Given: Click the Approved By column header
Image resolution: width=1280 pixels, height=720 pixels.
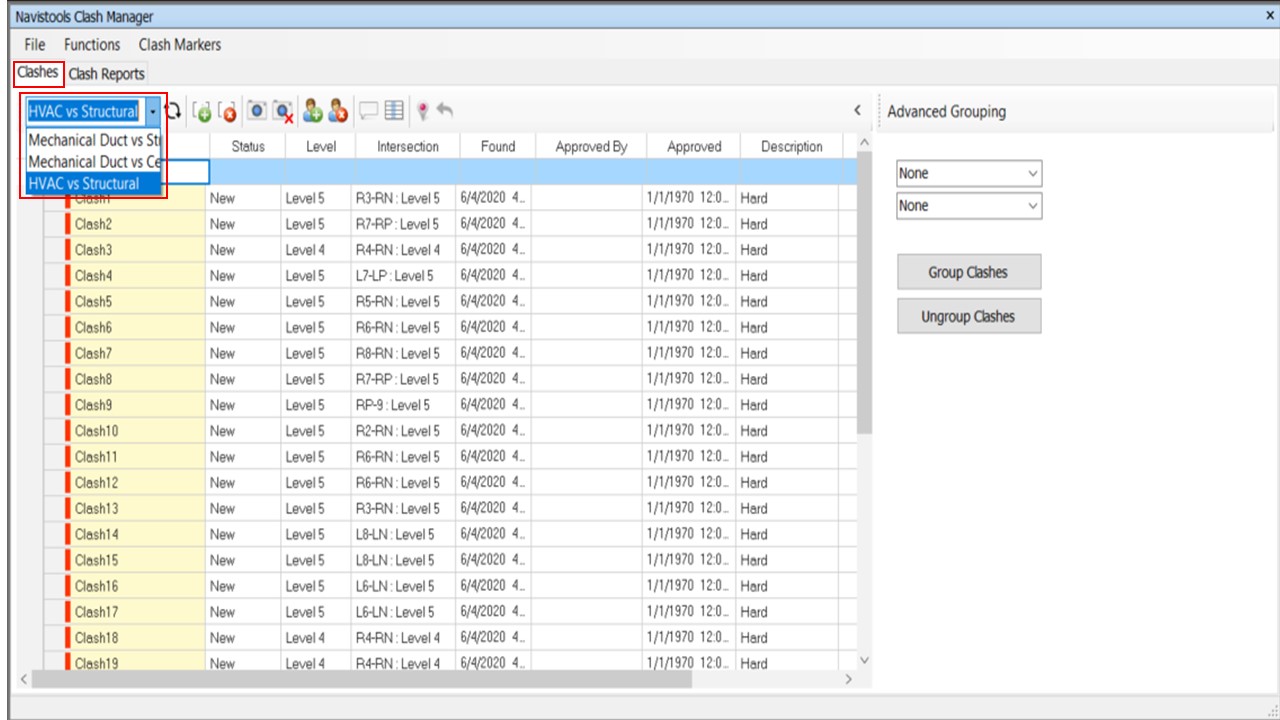Looking at the screenshot, I should click(x=591, y=146).
